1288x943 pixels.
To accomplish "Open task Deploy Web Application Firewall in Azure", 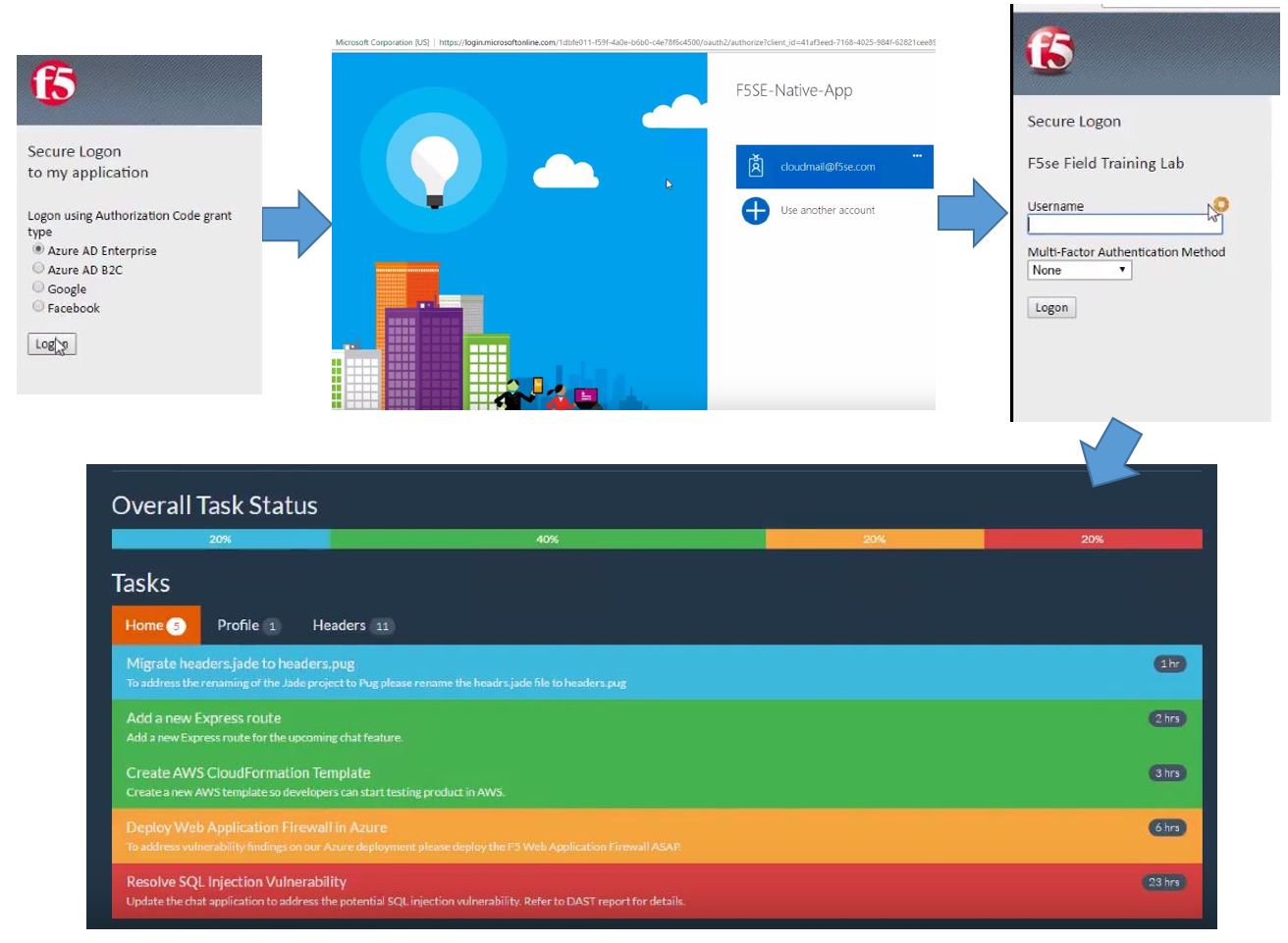I will point(657,836).
